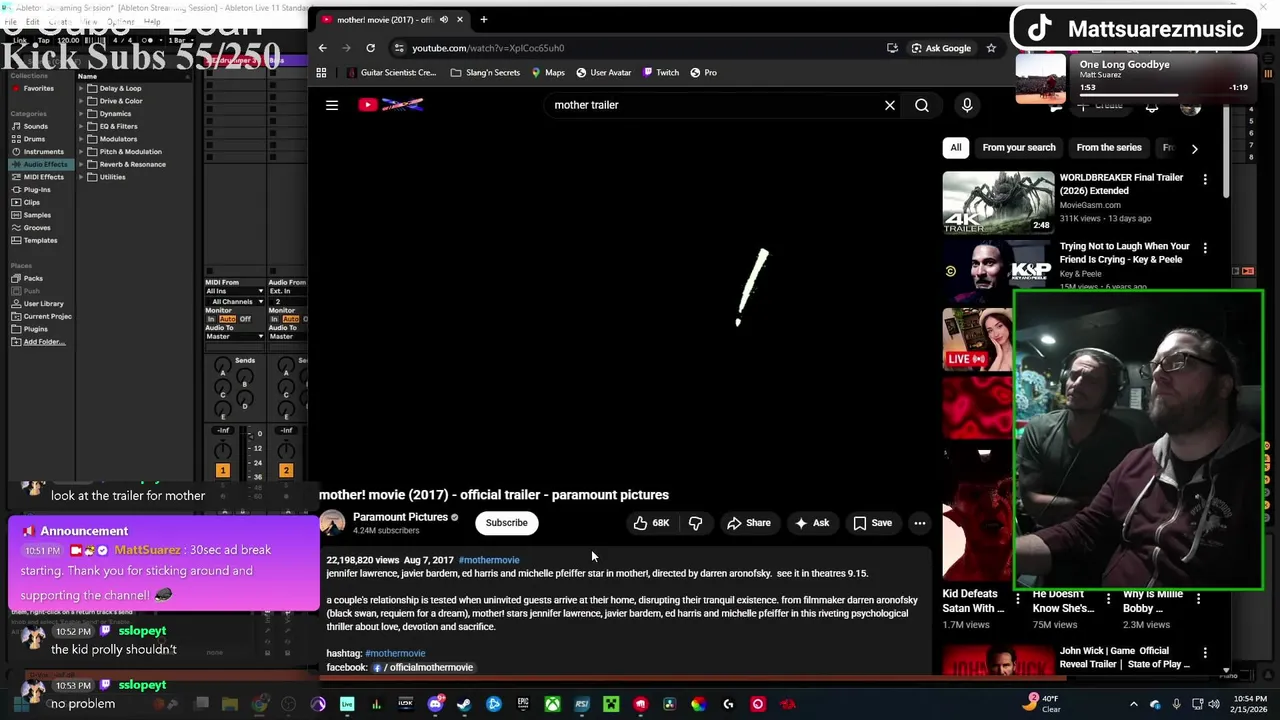This screenshot has width=1280, height=720.
Task: Set Ableton track 2 monitor to Auto
Action: 290,319
